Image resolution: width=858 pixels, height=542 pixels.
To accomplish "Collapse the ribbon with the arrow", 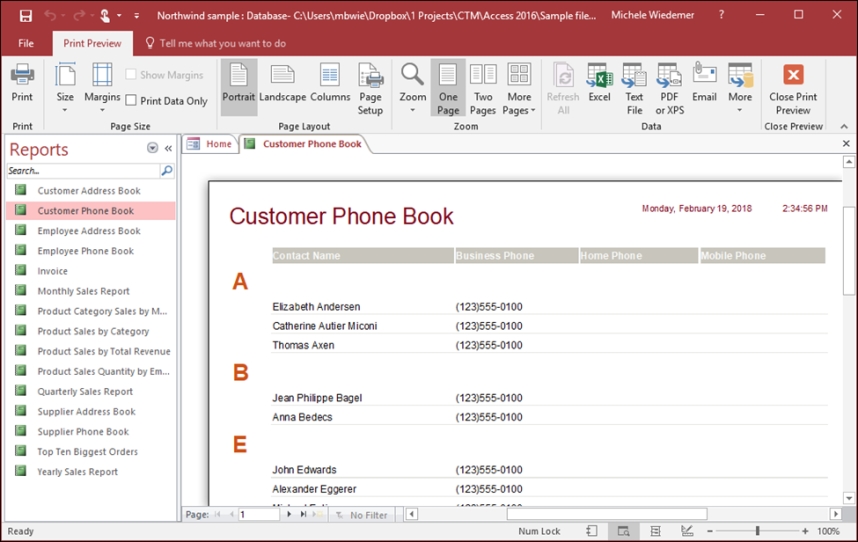I will pos(844,126).
